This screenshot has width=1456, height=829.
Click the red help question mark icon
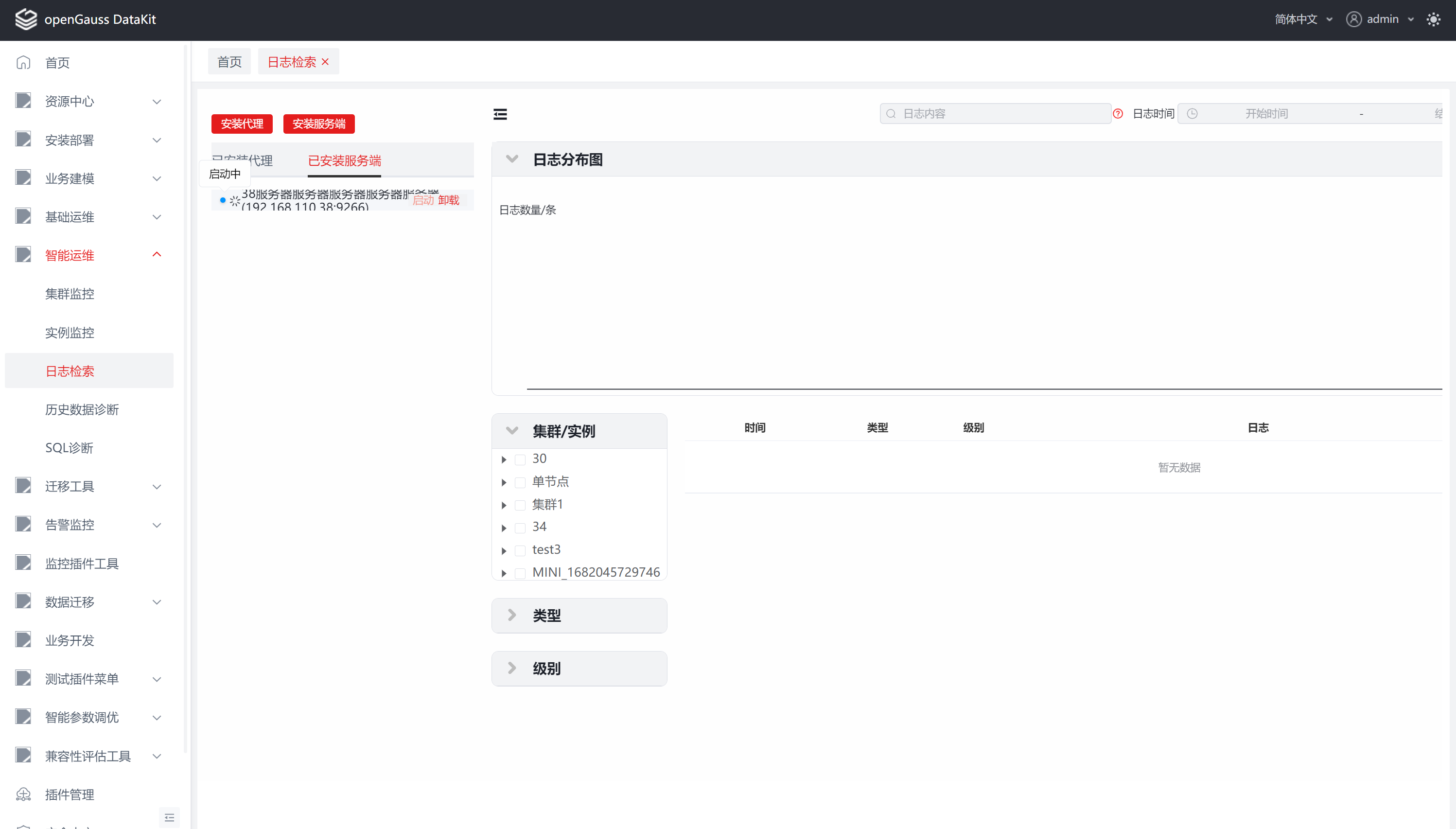coord(1118,114)
